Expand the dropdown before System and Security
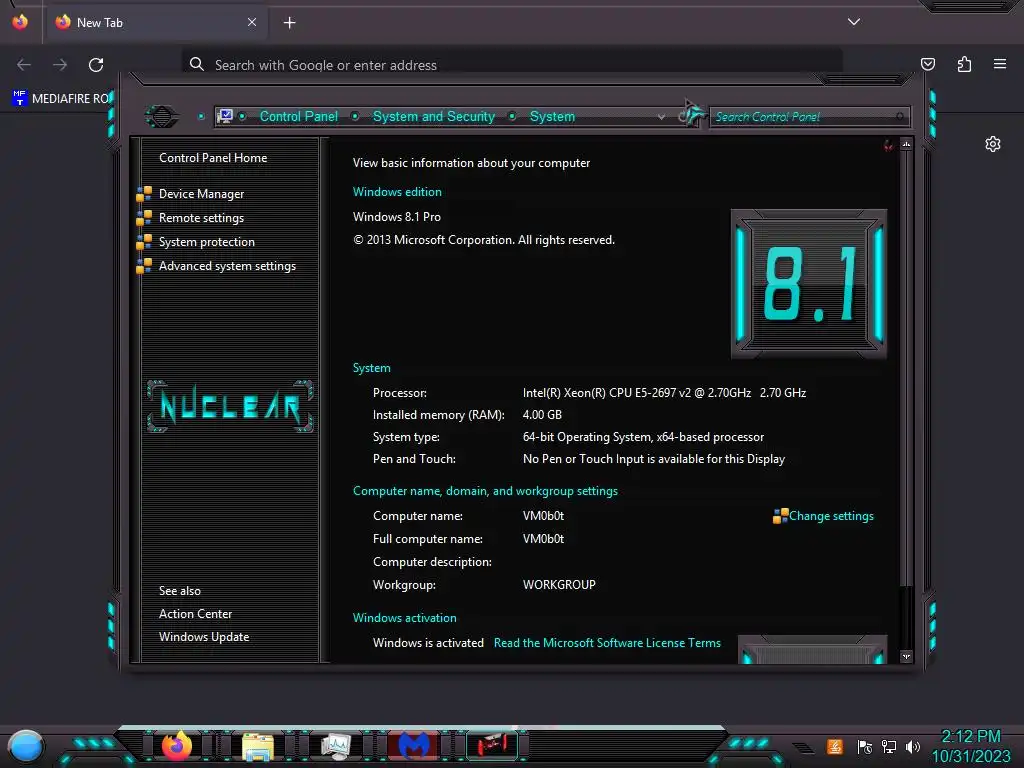The height and width of the screenshot is (768, 1024). (x=355, y=116)
